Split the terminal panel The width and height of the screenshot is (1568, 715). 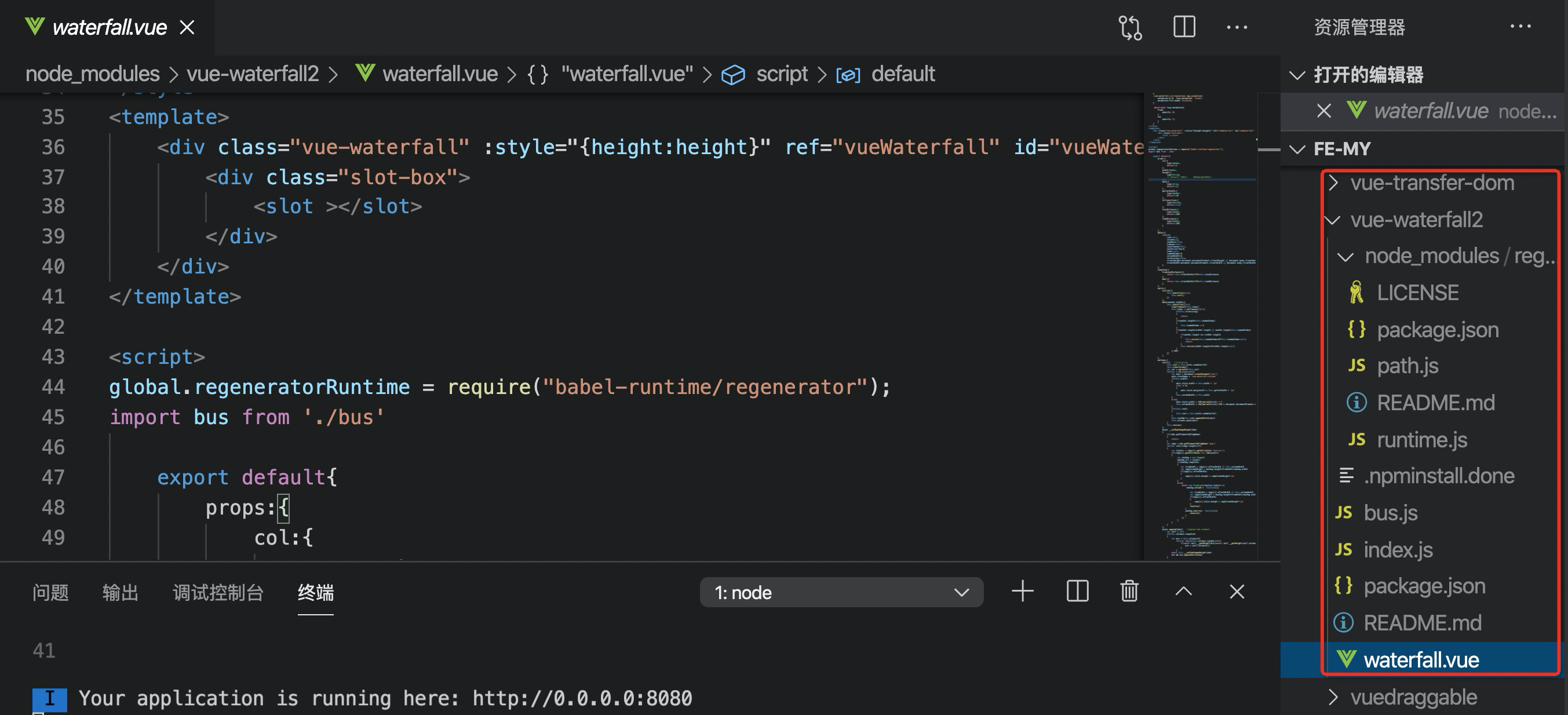tap(1077, 592)
